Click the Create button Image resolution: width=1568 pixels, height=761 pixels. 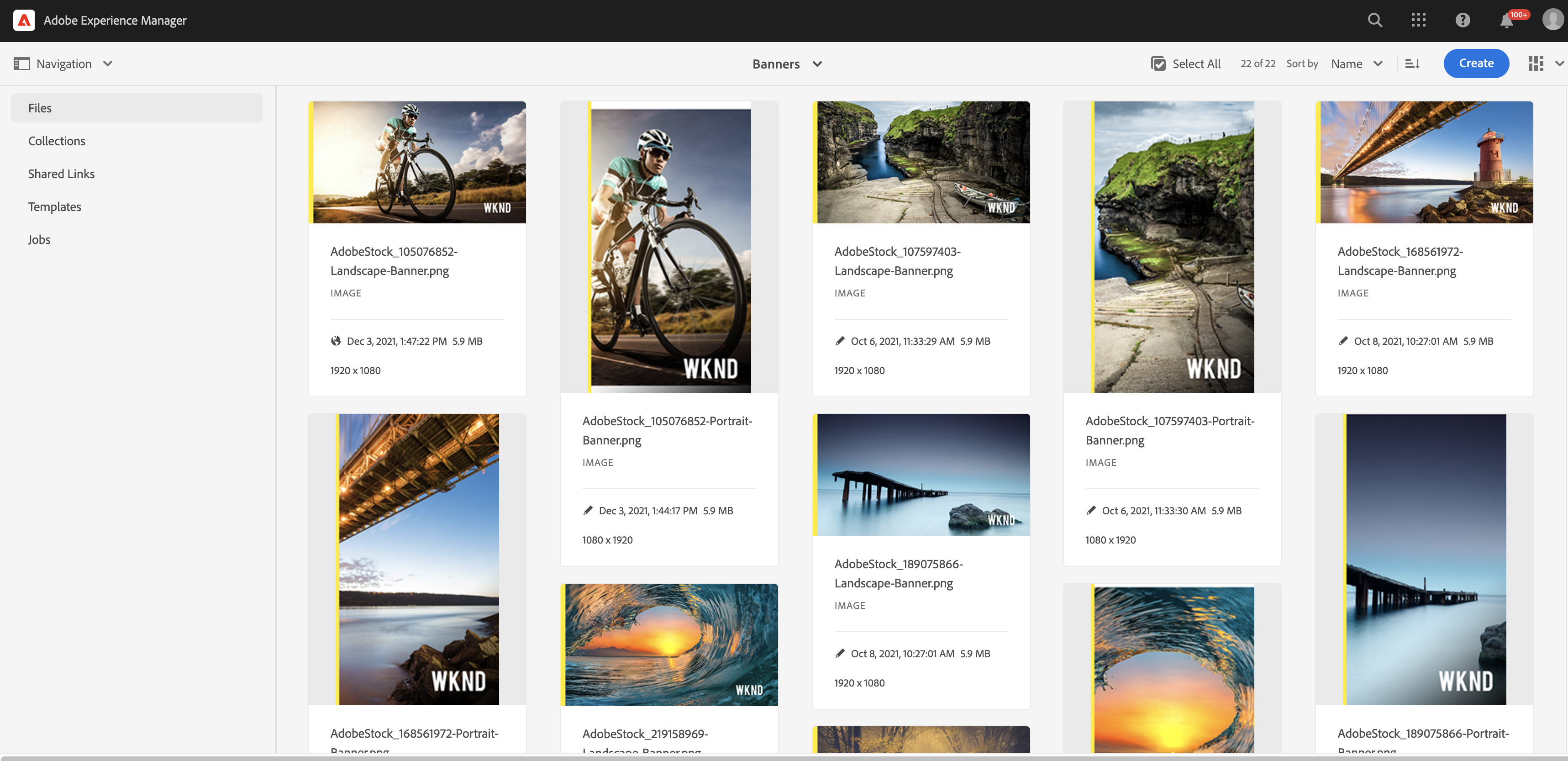coord(1475,63)
